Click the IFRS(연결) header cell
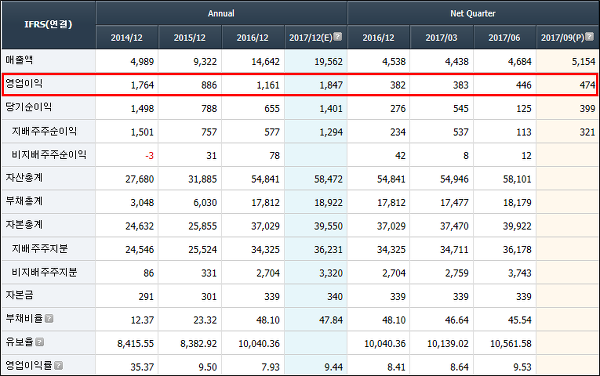Image resolution: width=600 pixels, height=376 pixels. pyautogui.click(x=48, y=24)
